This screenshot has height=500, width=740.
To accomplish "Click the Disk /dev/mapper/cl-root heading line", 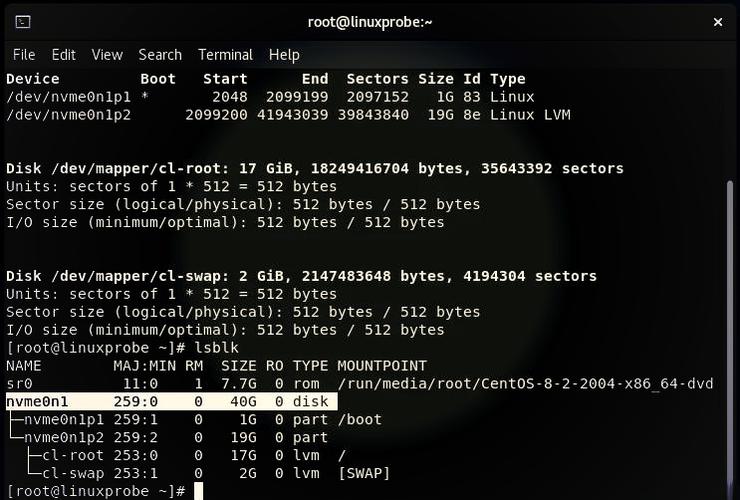I will point(314,168).
